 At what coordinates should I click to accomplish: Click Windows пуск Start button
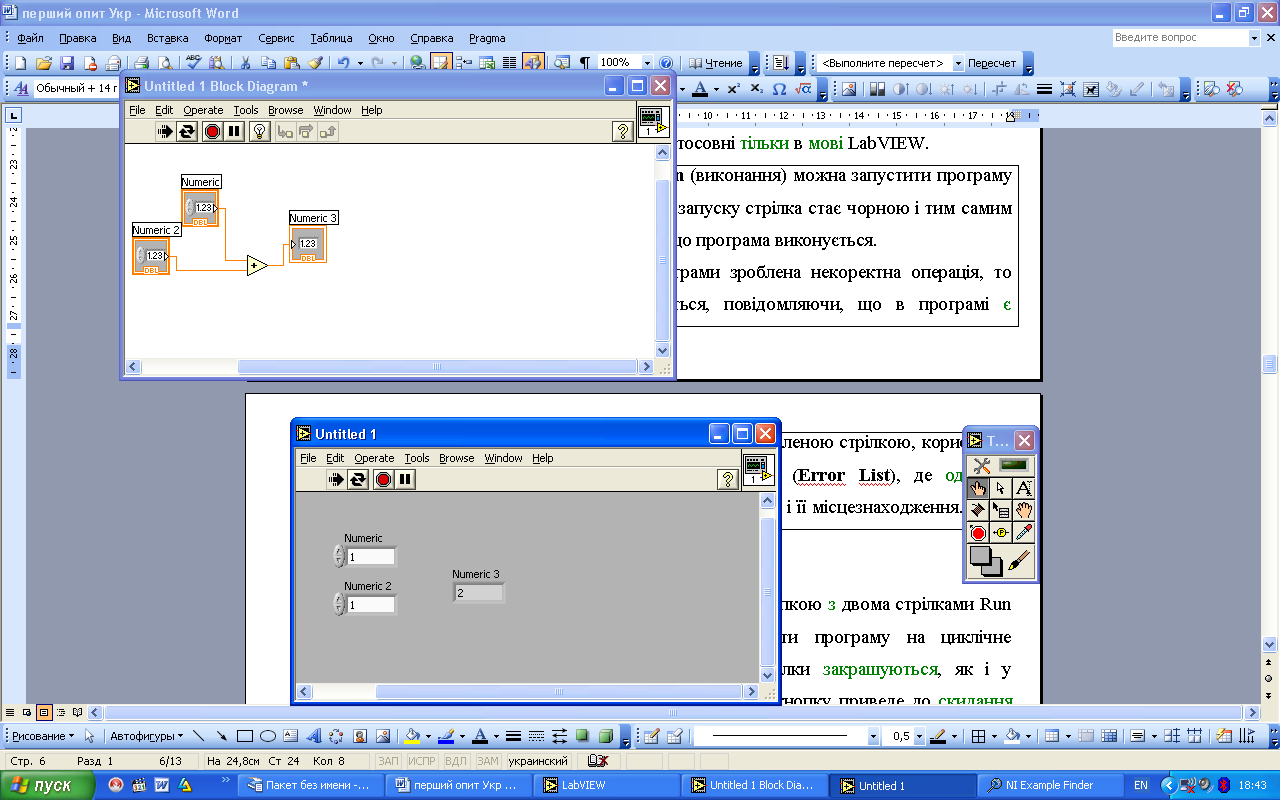point(47,785)
